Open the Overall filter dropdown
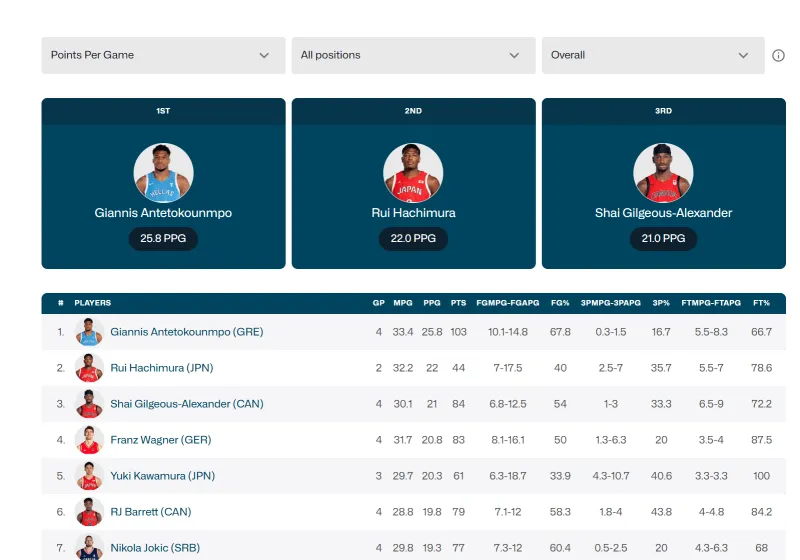Image resolution: width=800 pixels, height=560 pixels. click(x=652, y=56)
